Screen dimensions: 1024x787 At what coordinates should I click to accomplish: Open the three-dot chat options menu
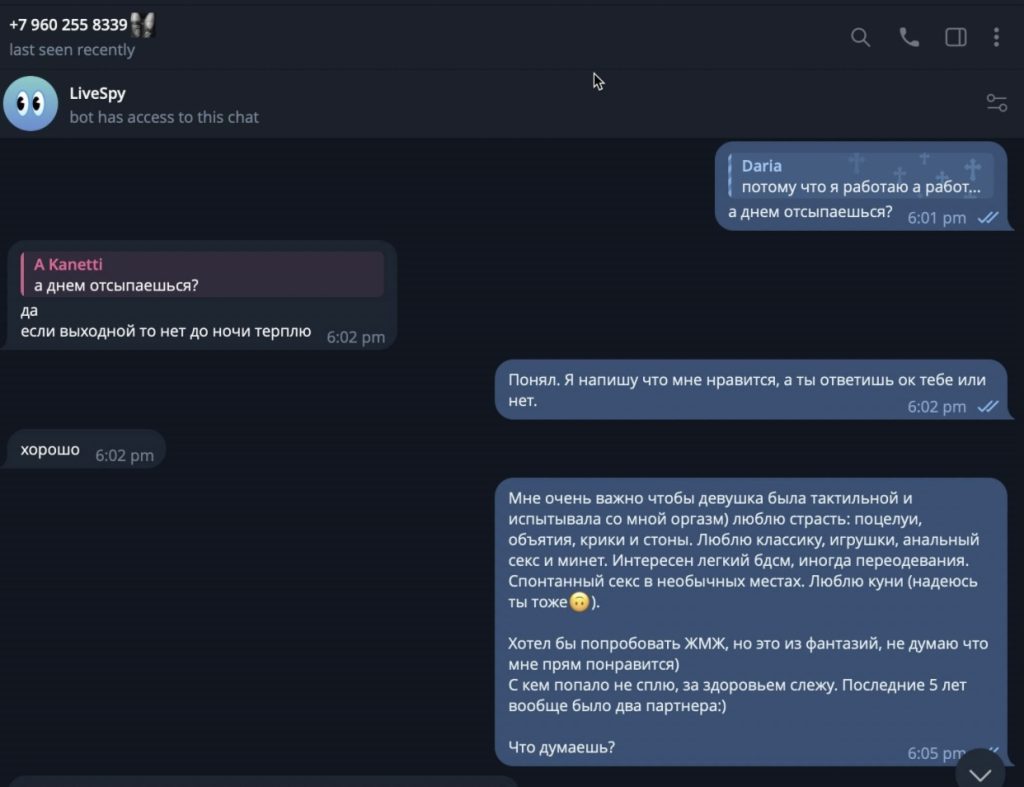point(996,37)
